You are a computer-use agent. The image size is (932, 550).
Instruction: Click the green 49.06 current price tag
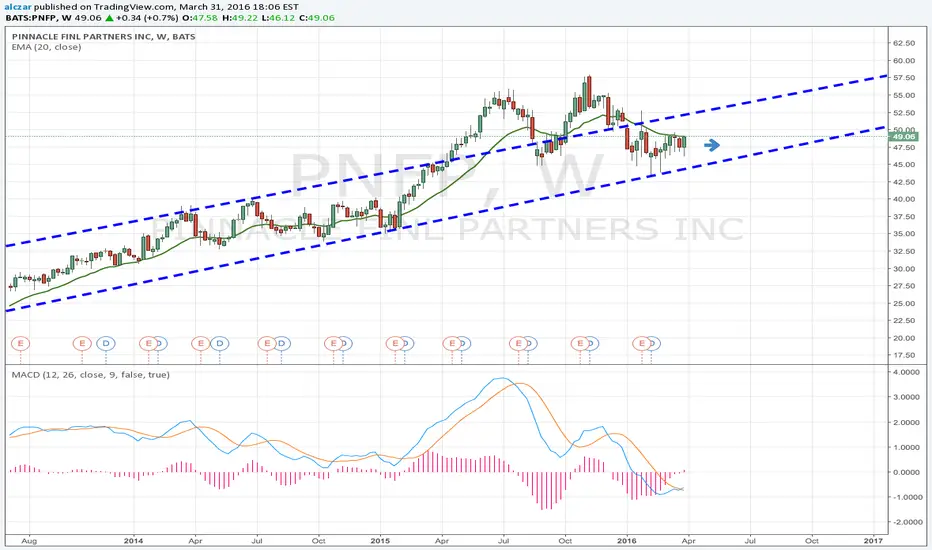903,136
